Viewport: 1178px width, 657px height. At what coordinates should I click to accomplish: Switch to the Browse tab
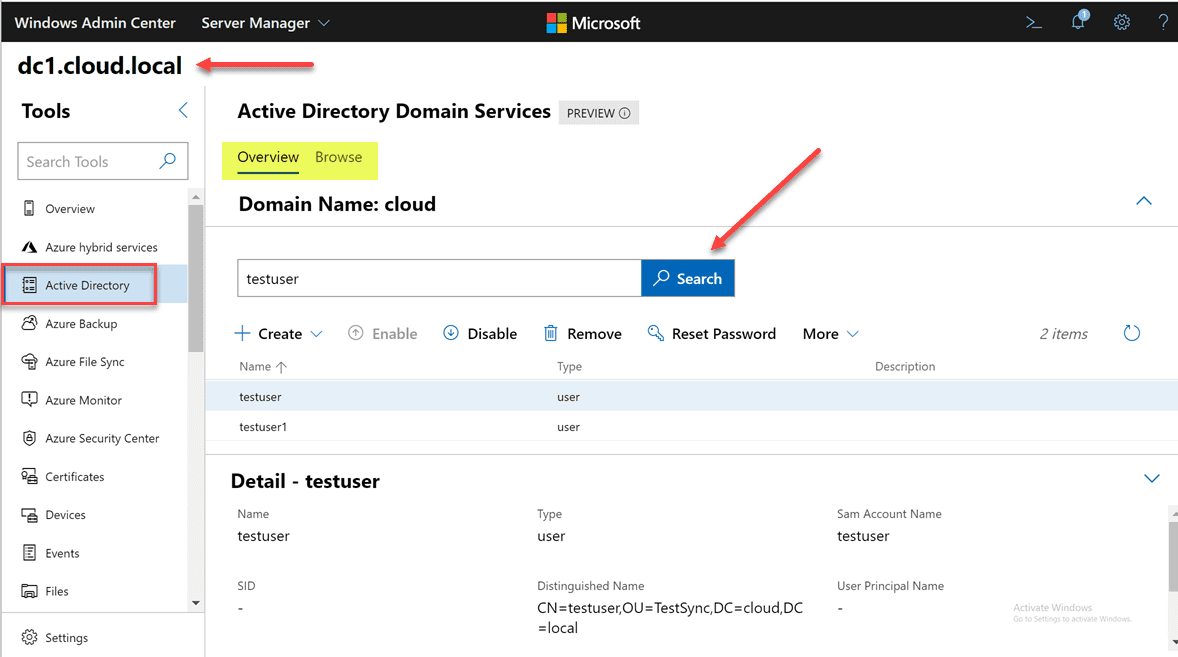pyautogui.click(x=338, y=157)
